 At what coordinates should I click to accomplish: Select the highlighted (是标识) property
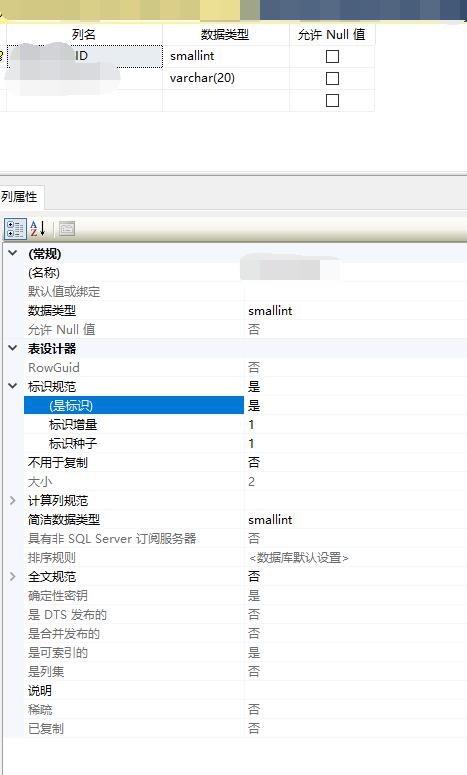click(x=134, y=405)
